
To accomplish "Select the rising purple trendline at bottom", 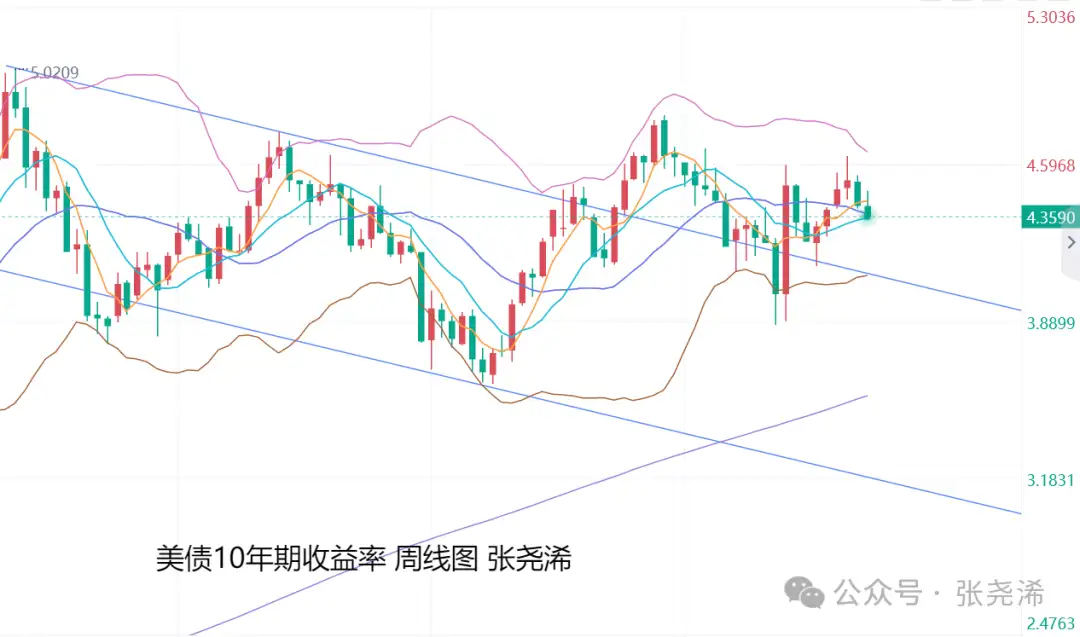I will click(528, 514).
